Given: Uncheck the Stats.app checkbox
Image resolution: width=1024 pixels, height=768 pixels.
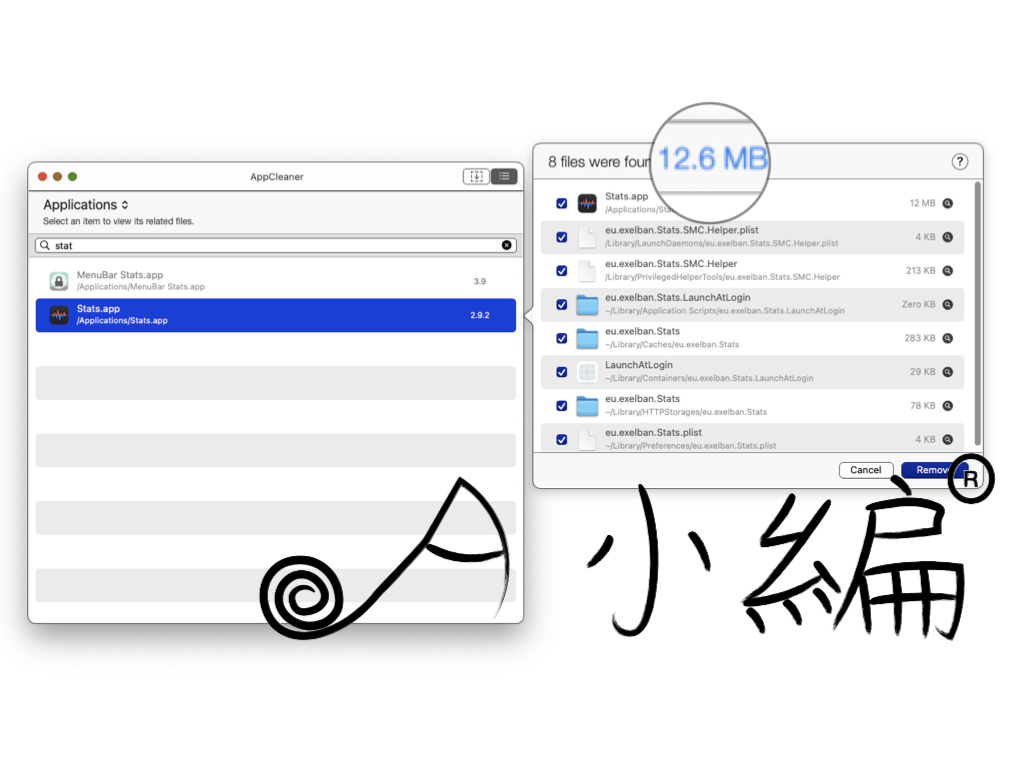Looking at the screenshot, I should coord(562,203).
